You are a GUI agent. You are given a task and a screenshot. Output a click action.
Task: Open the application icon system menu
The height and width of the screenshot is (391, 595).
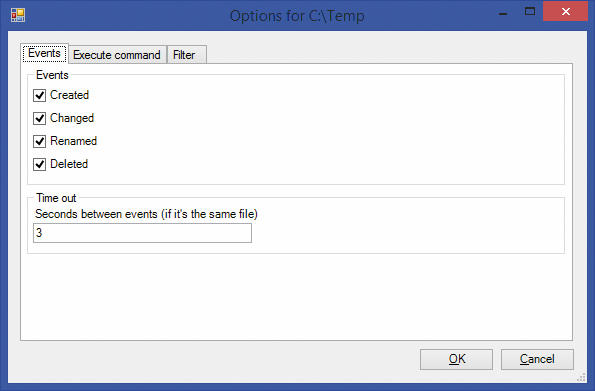(x=18, y=15)
